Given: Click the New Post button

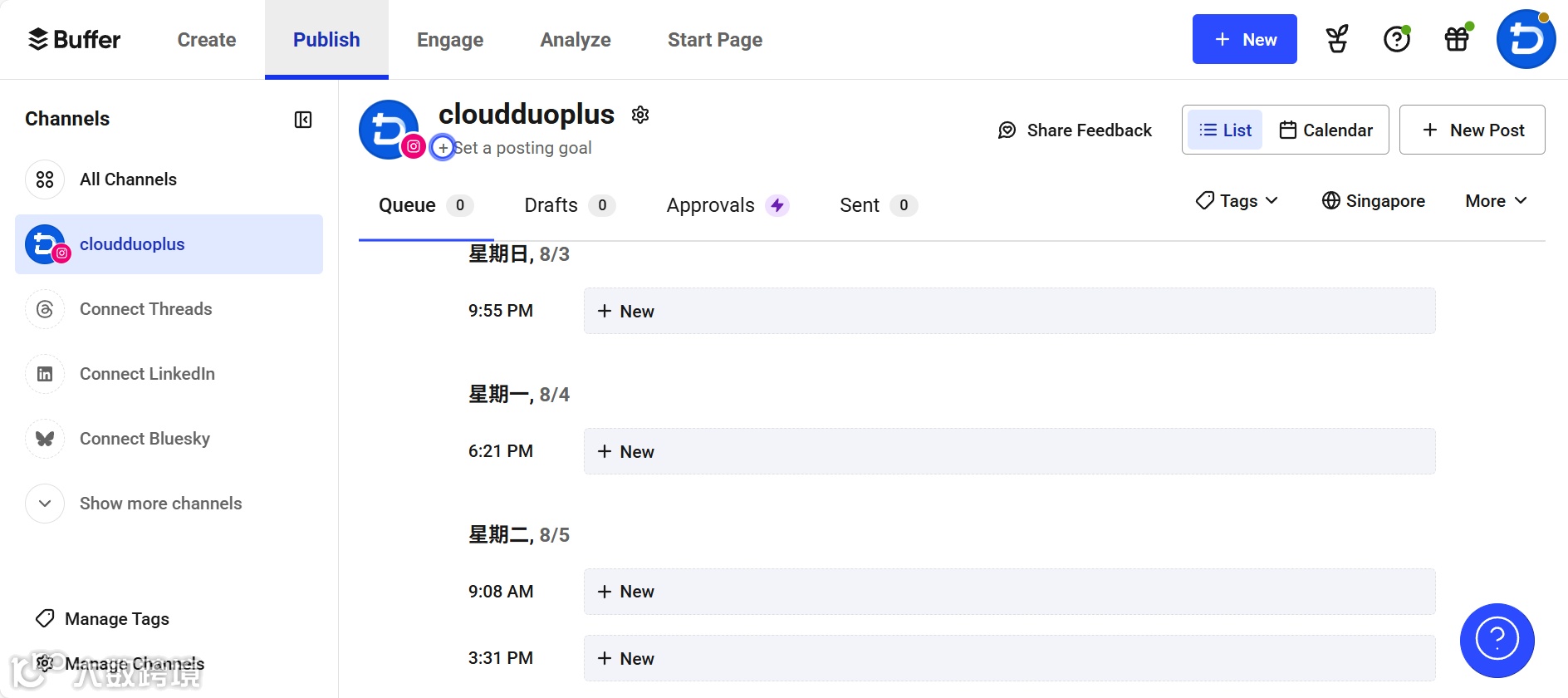Looking at the screenshot, I should [1472, 130].
